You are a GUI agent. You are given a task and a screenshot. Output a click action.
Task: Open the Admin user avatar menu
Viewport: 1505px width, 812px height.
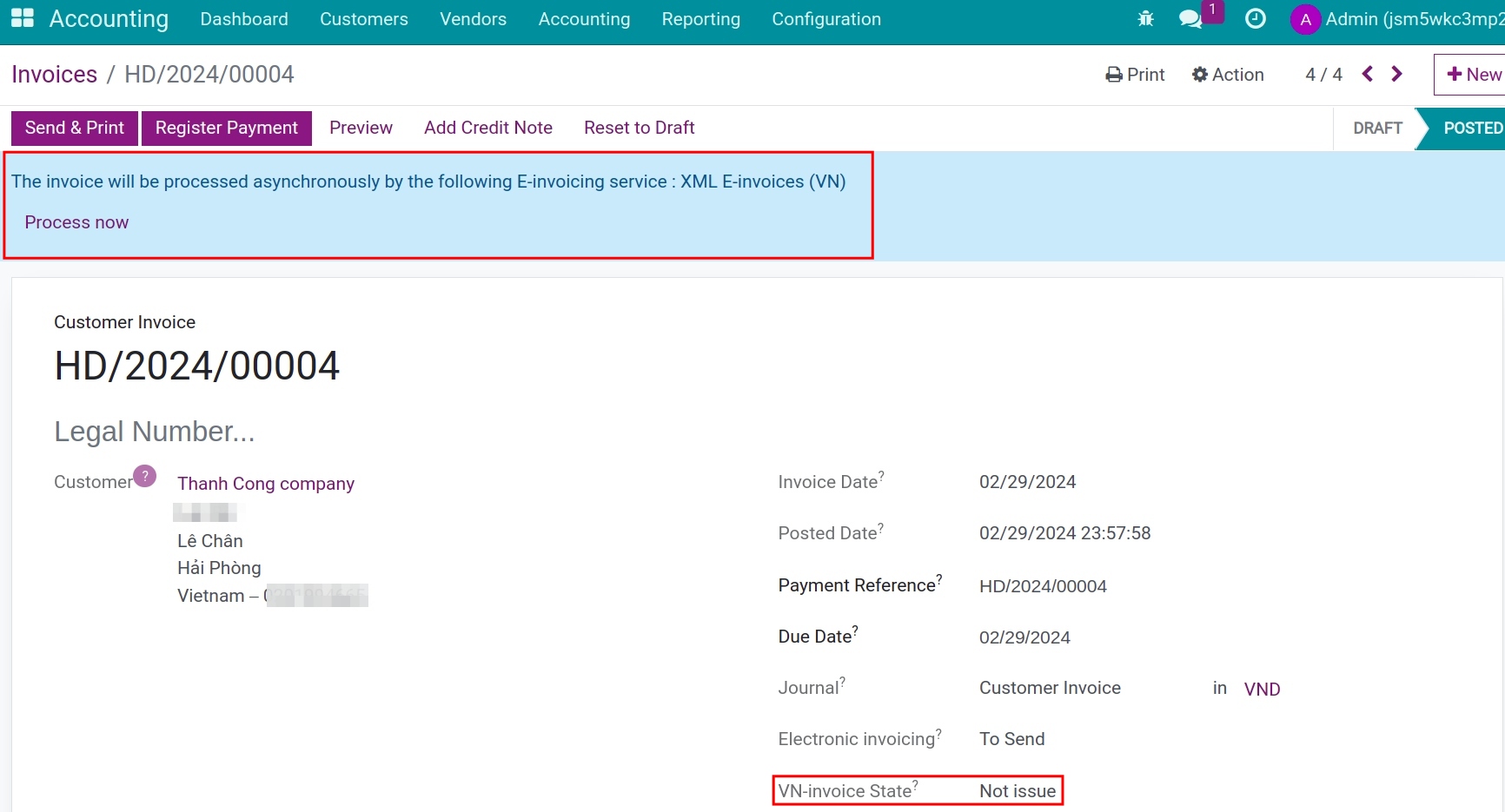[x=1305, y=19]
